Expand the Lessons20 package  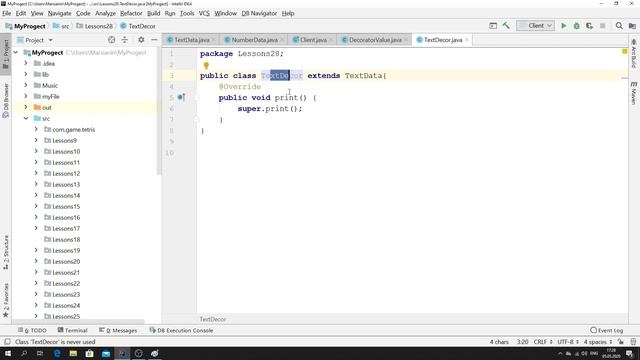click(x=36, y=261)
